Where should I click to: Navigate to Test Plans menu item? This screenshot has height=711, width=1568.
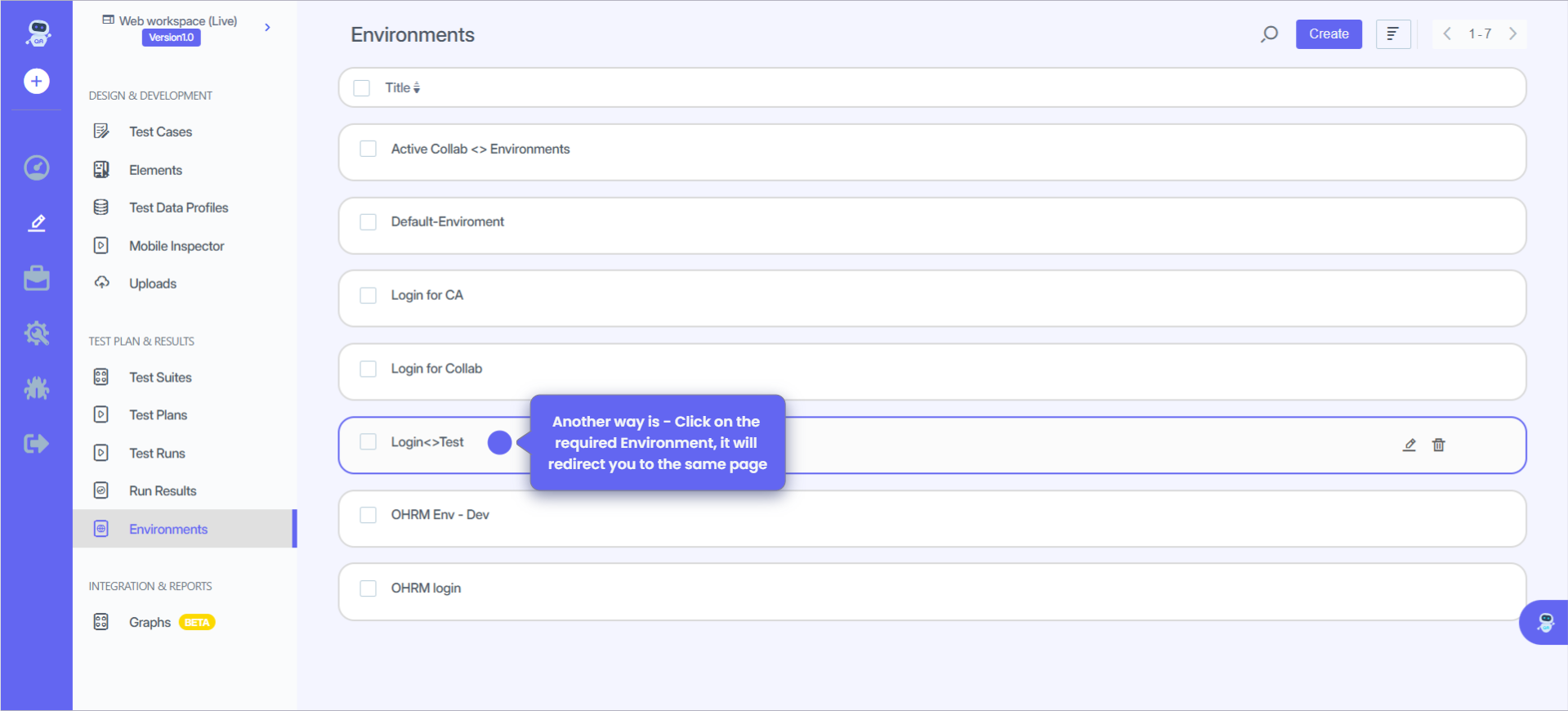coord(158,415)
